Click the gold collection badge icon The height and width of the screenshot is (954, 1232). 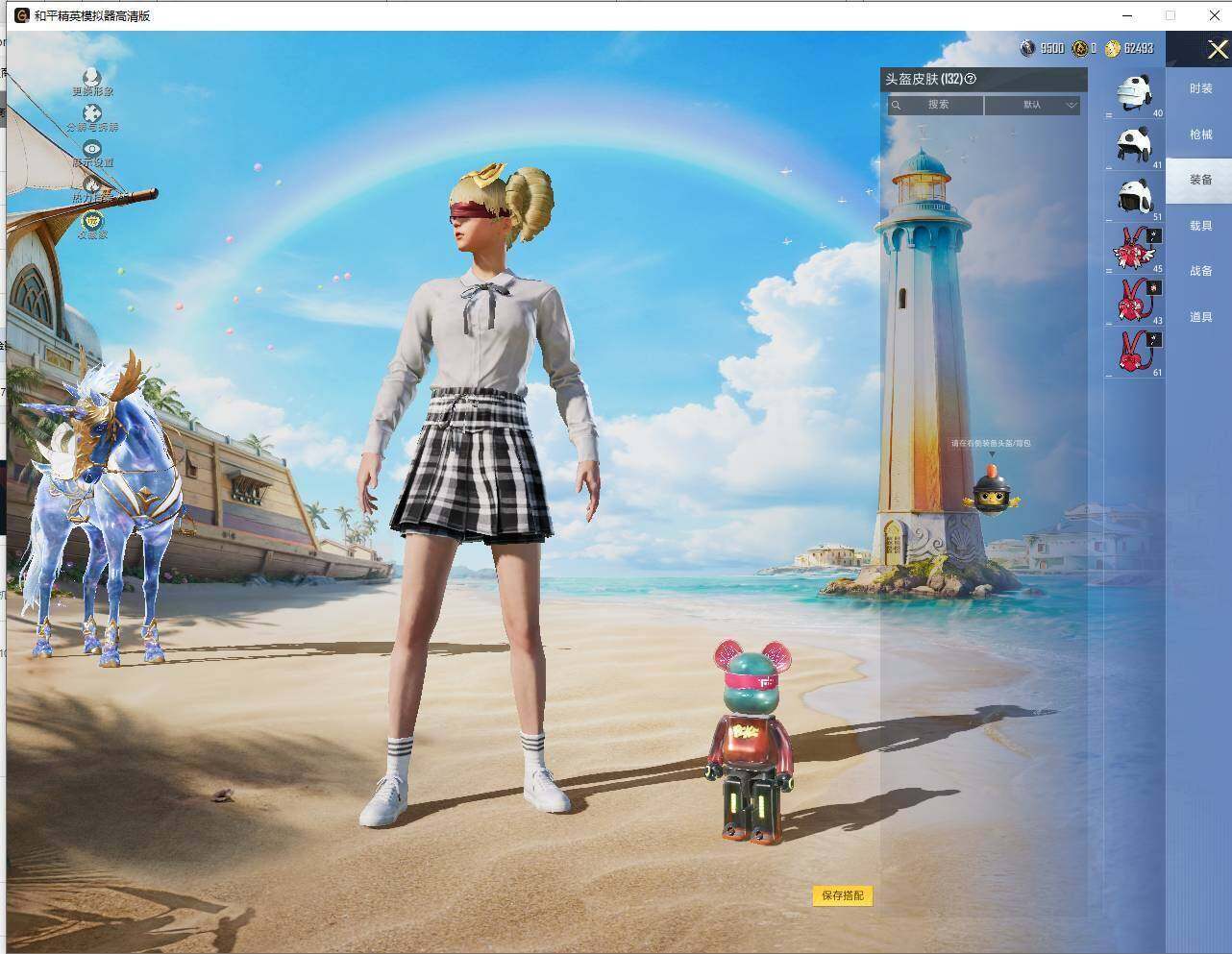92,220
